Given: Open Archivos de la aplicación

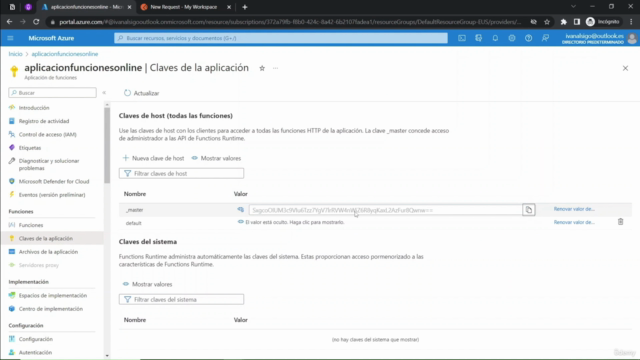Looking at the screenshot, I should 48,252.
